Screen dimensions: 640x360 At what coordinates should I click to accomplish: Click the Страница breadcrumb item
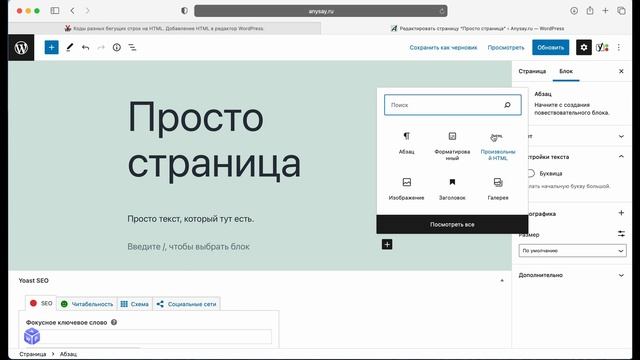pyautogui.click(x=33, y=354)
